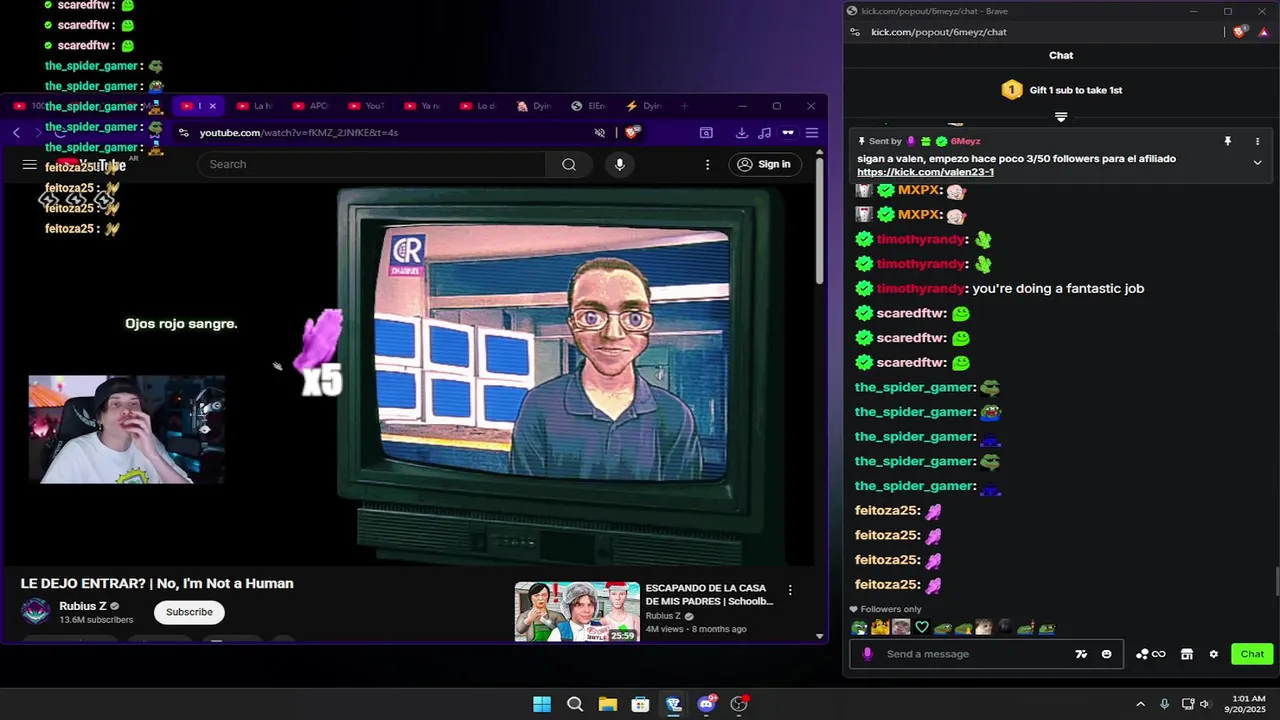
Task: Switch to the 'Lo d' YouTube tab
Action: pyautogui.click(x=478, y=106)
